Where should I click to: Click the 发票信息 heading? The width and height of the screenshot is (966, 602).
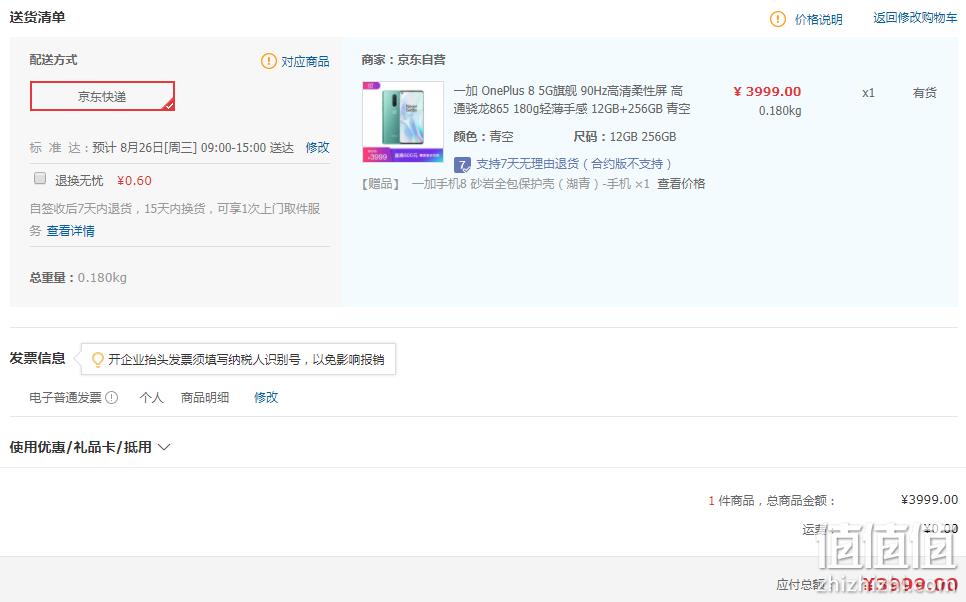[x=38, y=359]
